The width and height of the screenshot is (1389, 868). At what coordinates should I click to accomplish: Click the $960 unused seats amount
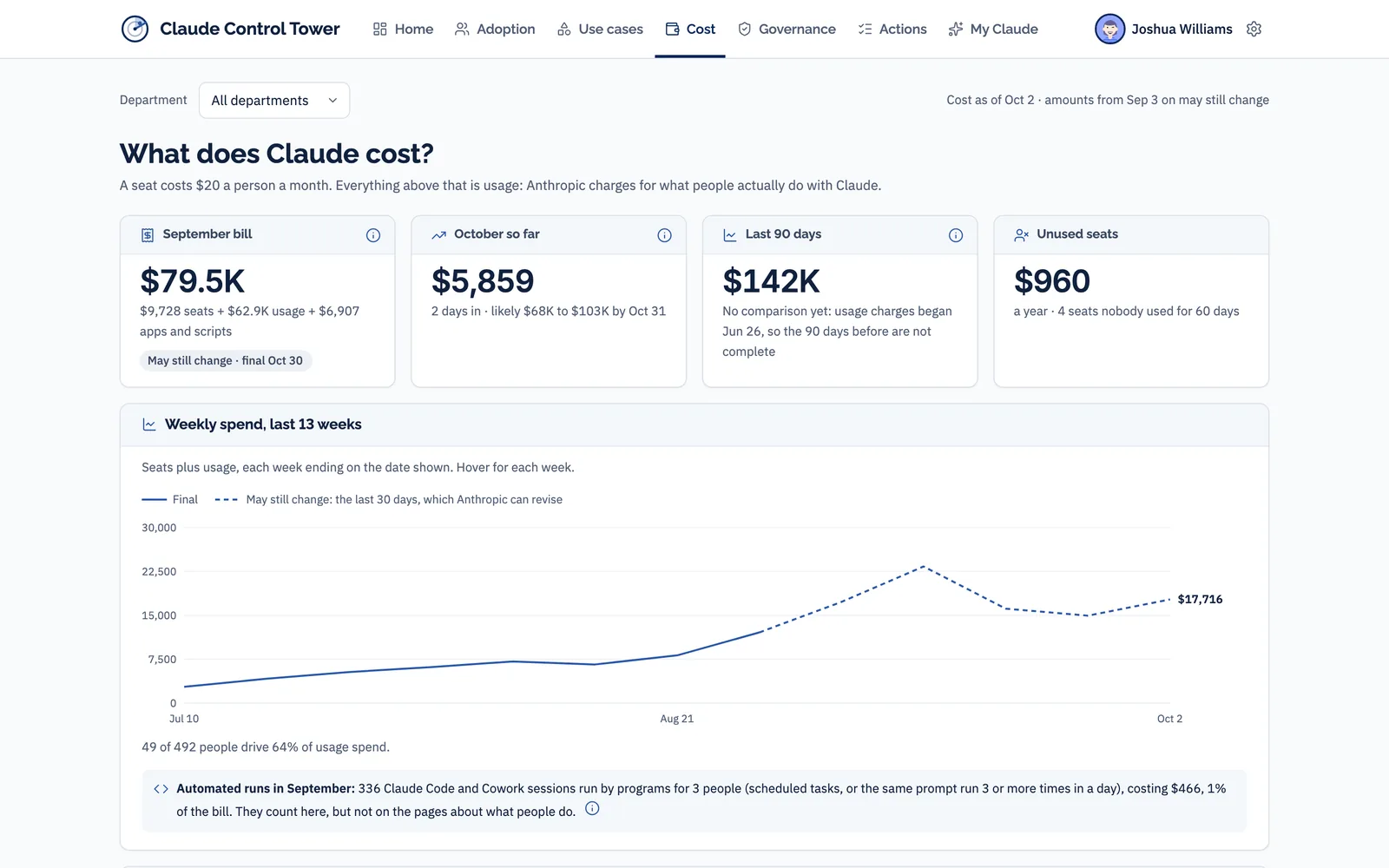[x=1052, y=281]
